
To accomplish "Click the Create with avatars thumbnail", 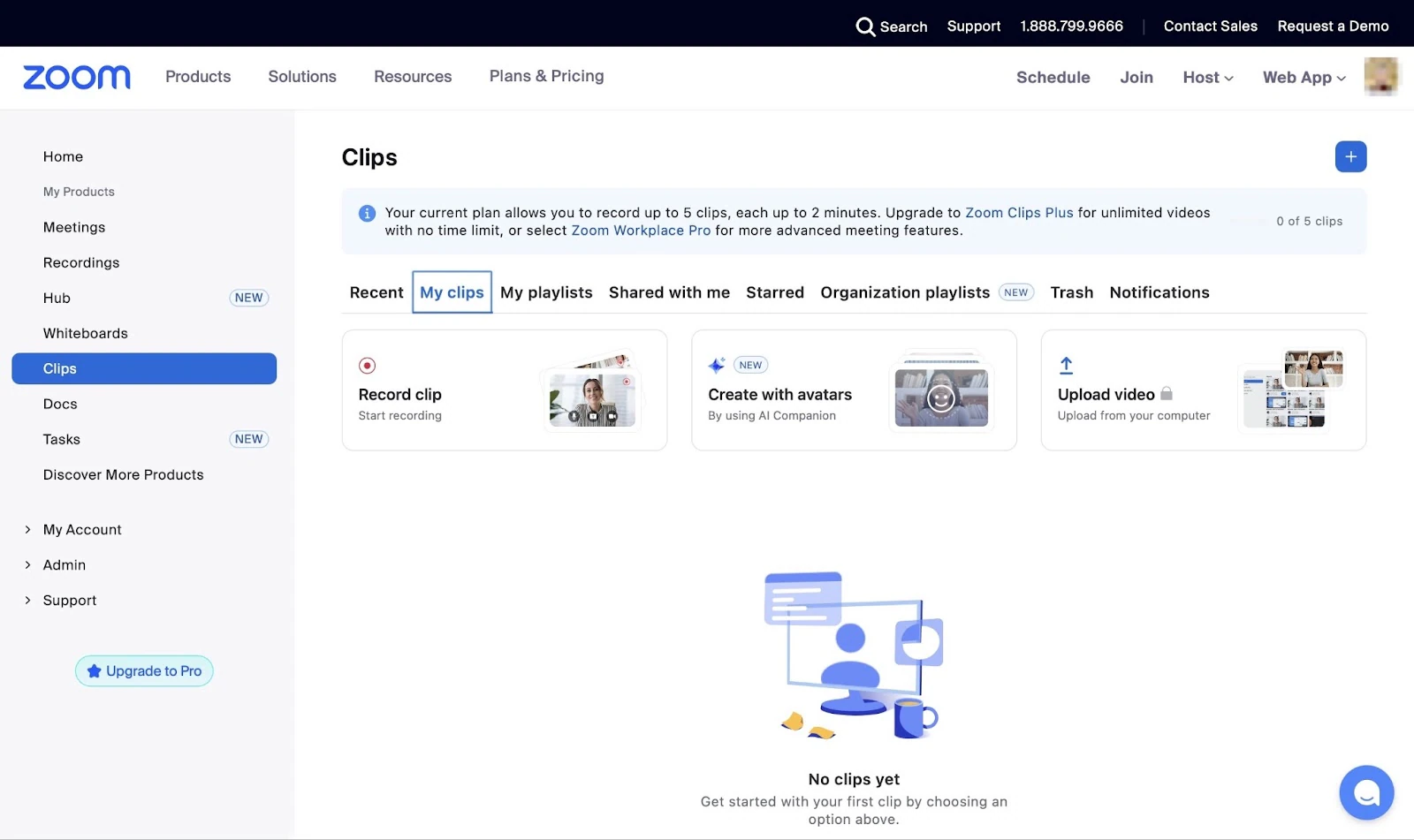I will [941, 392].
